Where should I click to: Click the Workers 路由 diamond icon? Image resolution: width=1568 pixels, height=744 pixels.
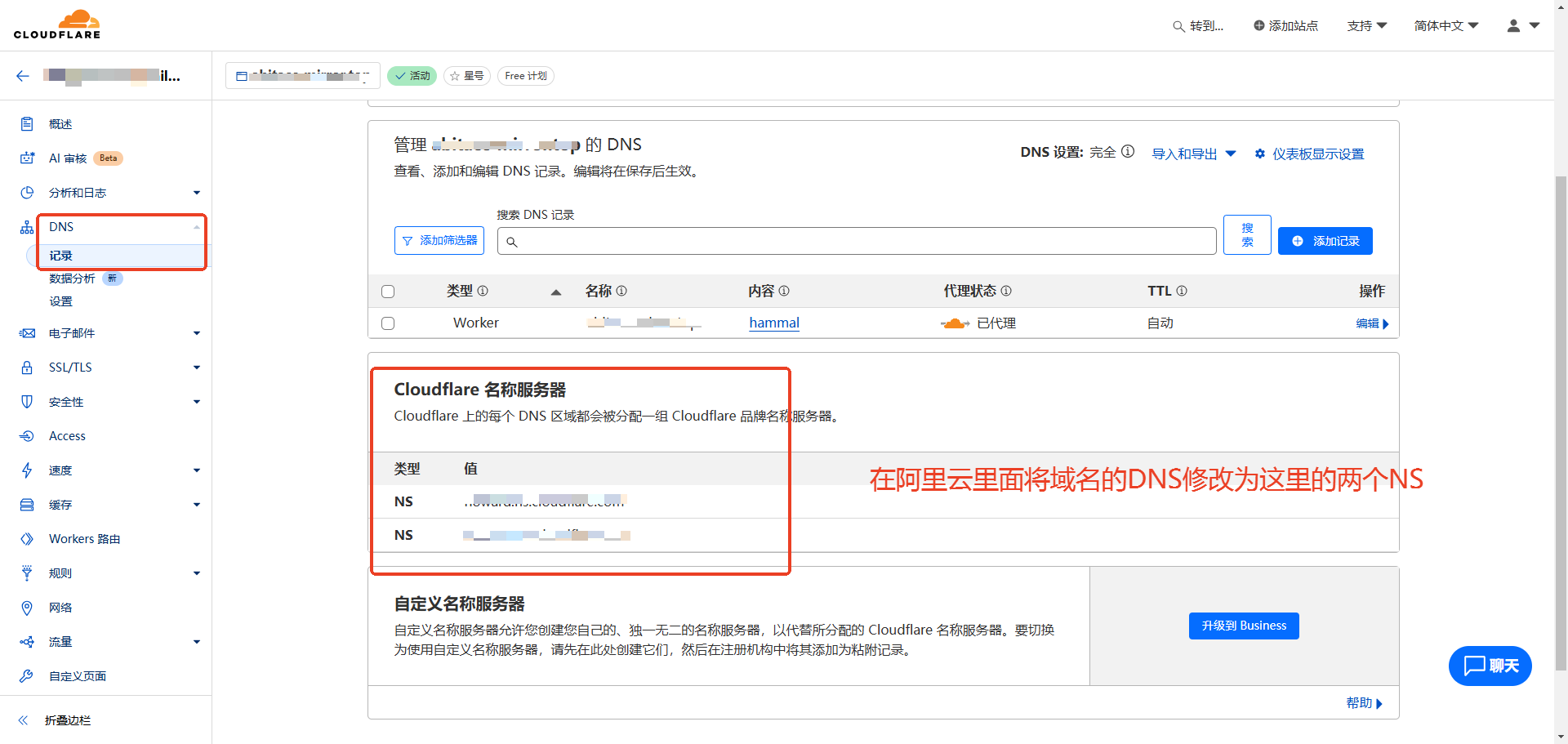(x=27, y=539)
